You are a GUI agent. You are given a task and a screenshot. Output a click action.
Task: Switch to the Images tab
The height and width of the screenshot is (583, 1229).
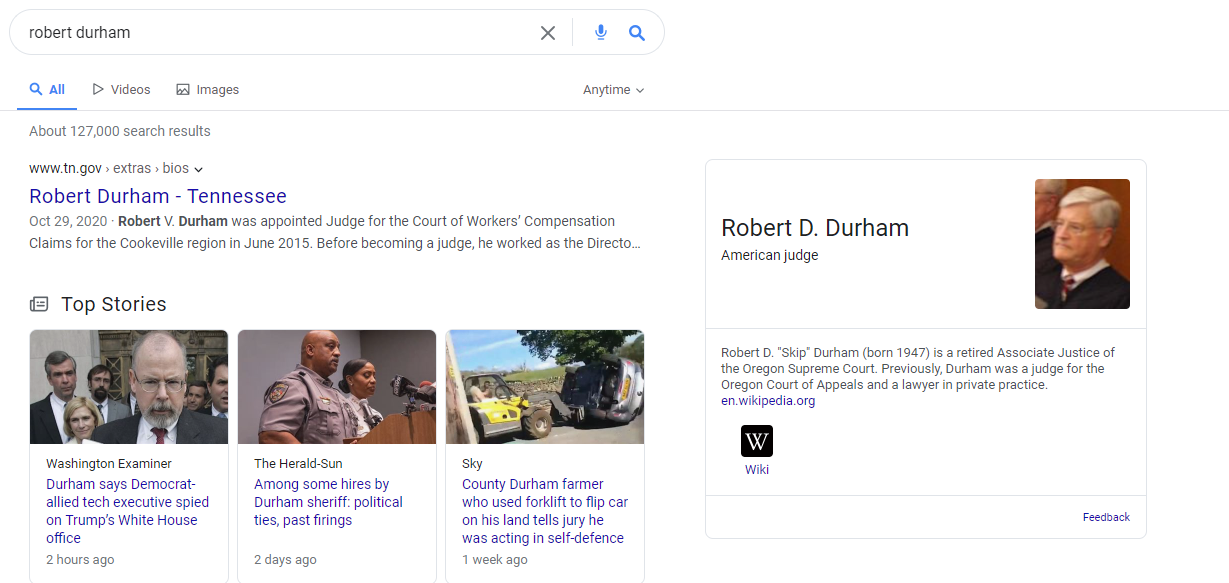point(208,90)
